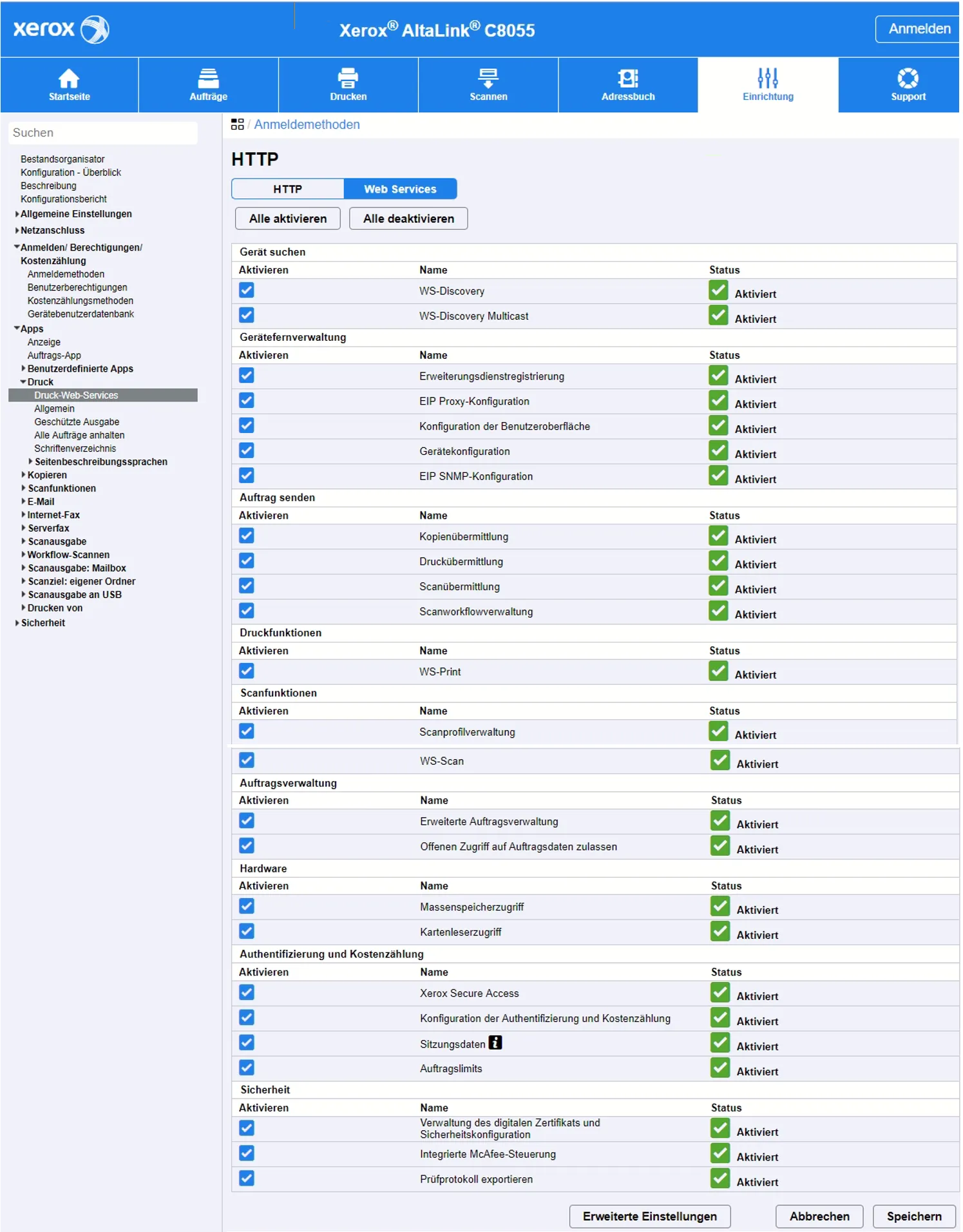Viewport: 963px width, 1232px height.
Task: Click the Support lifebuoy icon
Action: coord(908,79)
